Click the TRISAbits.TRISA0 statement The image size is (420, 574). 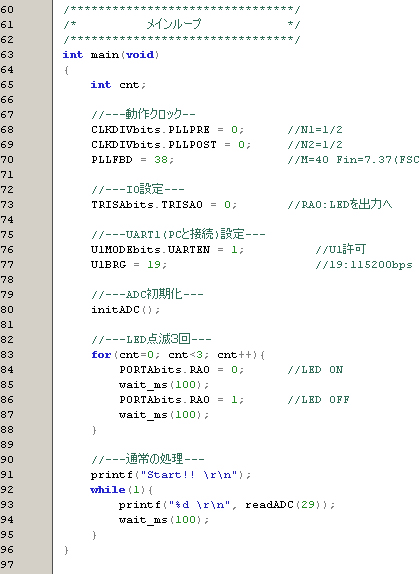pos(164,205)
